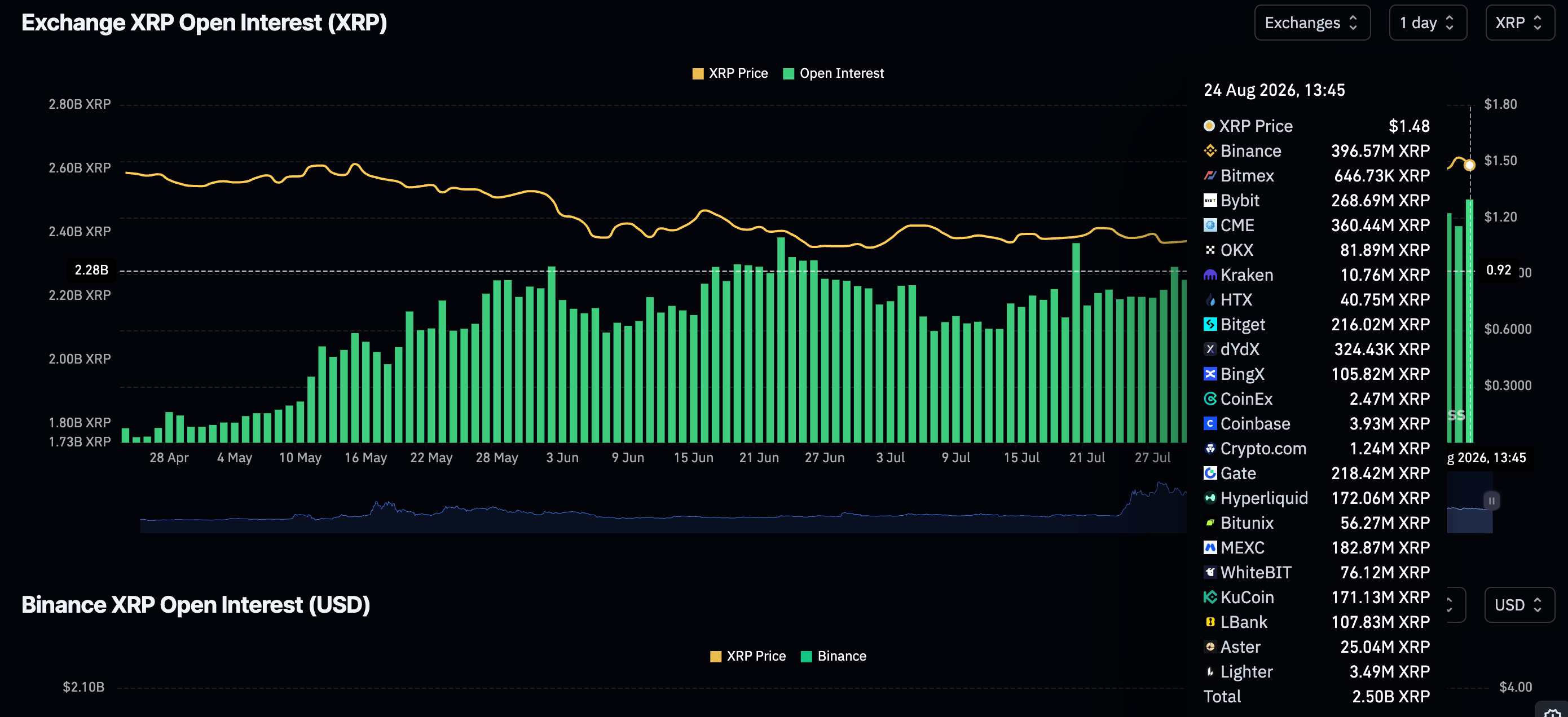Click the range navigator handle with pause bars

(x=1491, y=501)
